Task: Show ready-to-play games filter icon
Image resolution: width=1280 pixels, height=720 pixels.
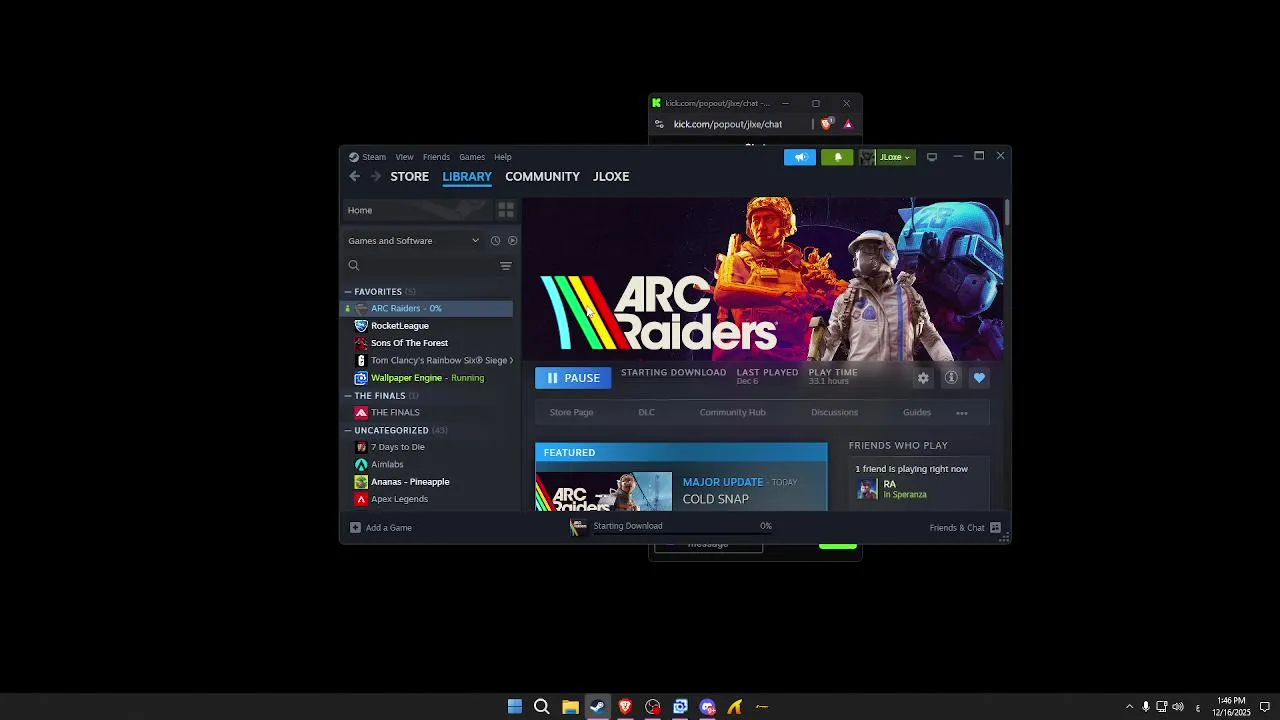Action: [x=512, y=241]
